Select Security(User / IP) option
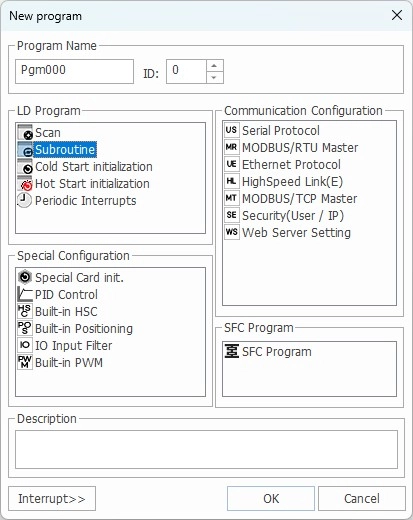The height and width of the screenshot is (520, 413). [x=293, y=216]
